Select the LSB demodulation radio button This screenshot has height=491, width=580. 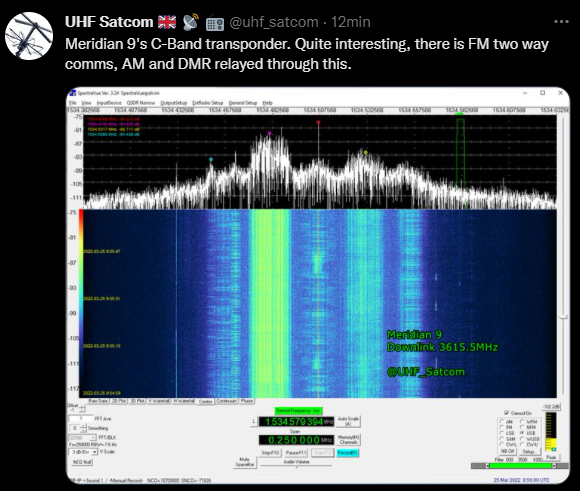502,433
